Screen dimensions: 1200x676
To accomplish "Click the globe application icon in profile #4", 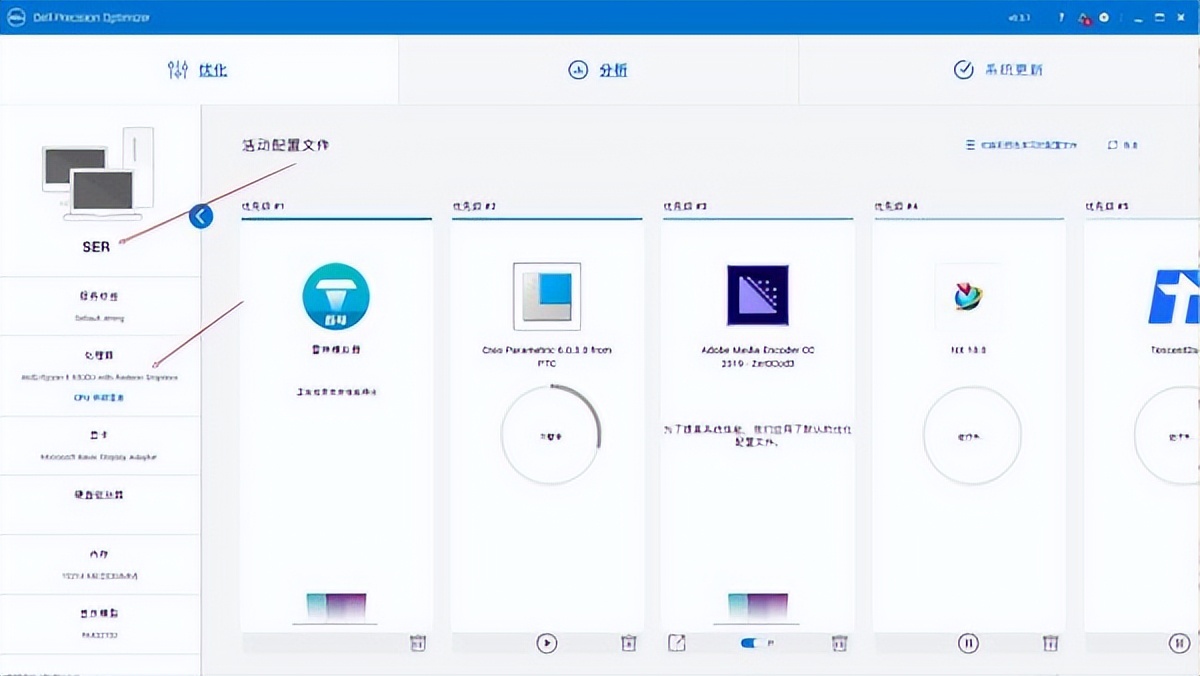I will 968,297.
